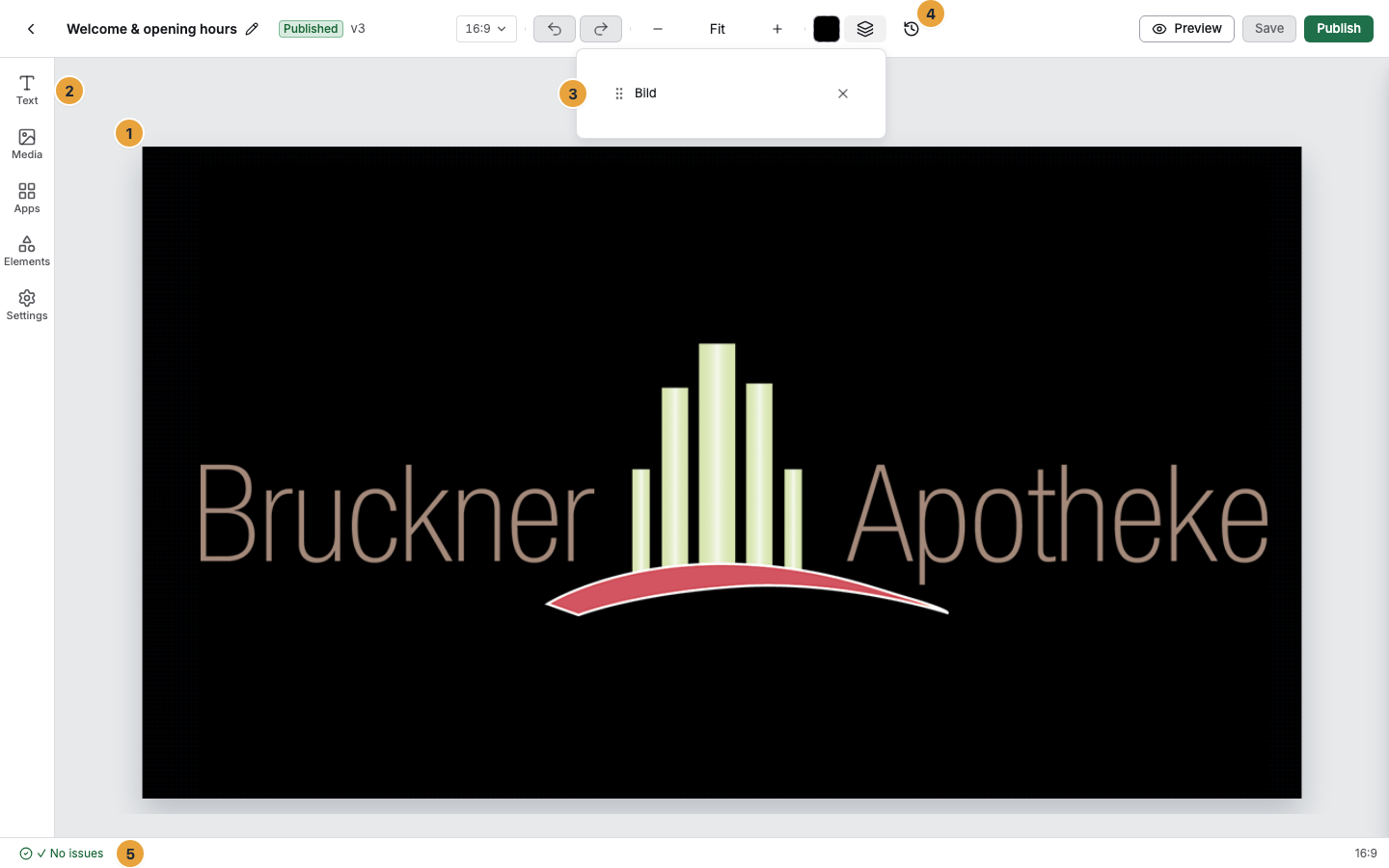1389x868 pixels.
Task: Click the Fit zoom level
Action: point(718,29)
